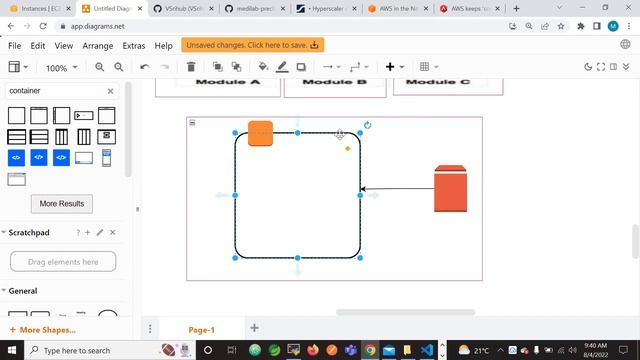This screenshot has width=640, height=360.
Task: Edit the Scratchpad with pencil icon
Action: (100, 233)
